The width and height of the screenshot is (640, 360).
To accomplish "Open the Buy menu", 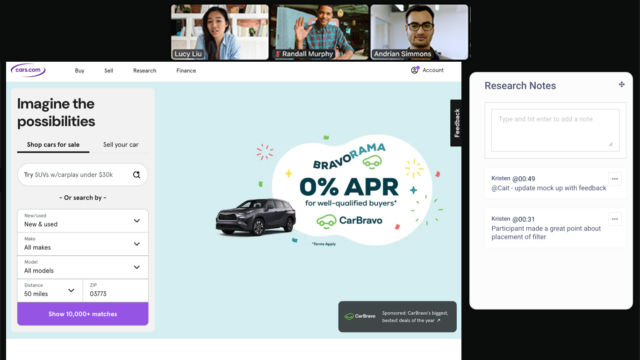I will click(x=79, y=71).
